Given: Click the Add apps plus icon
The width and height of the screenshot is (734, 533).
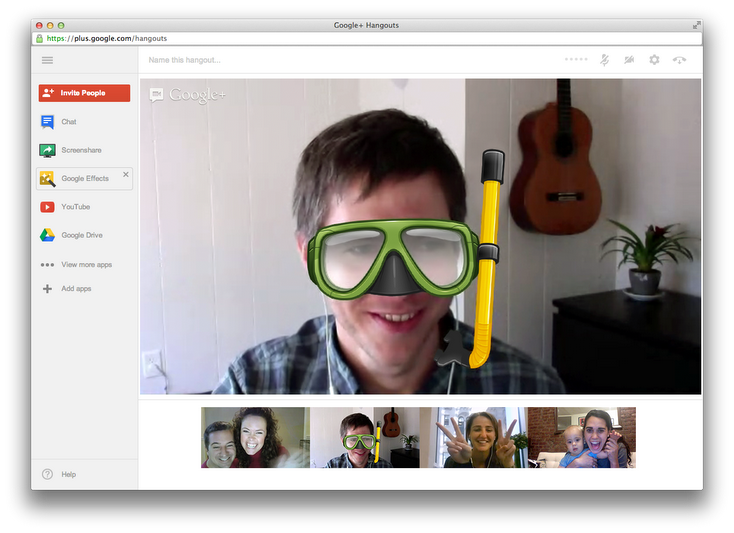Looking at the screenshot, I should [47, 289].
